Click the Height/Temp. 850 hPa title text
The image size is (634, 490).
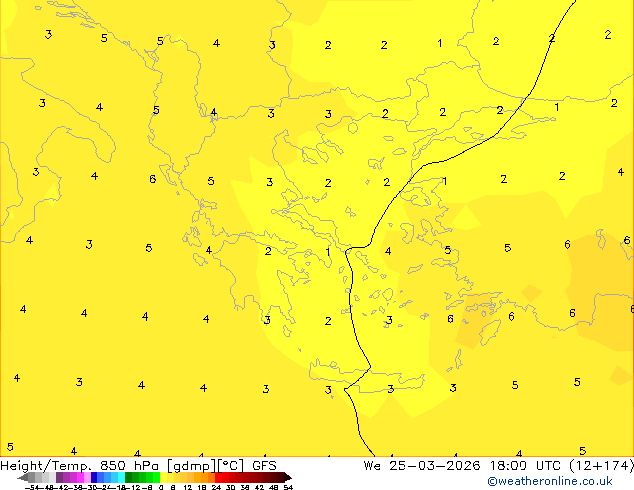(x=80, y=466)
